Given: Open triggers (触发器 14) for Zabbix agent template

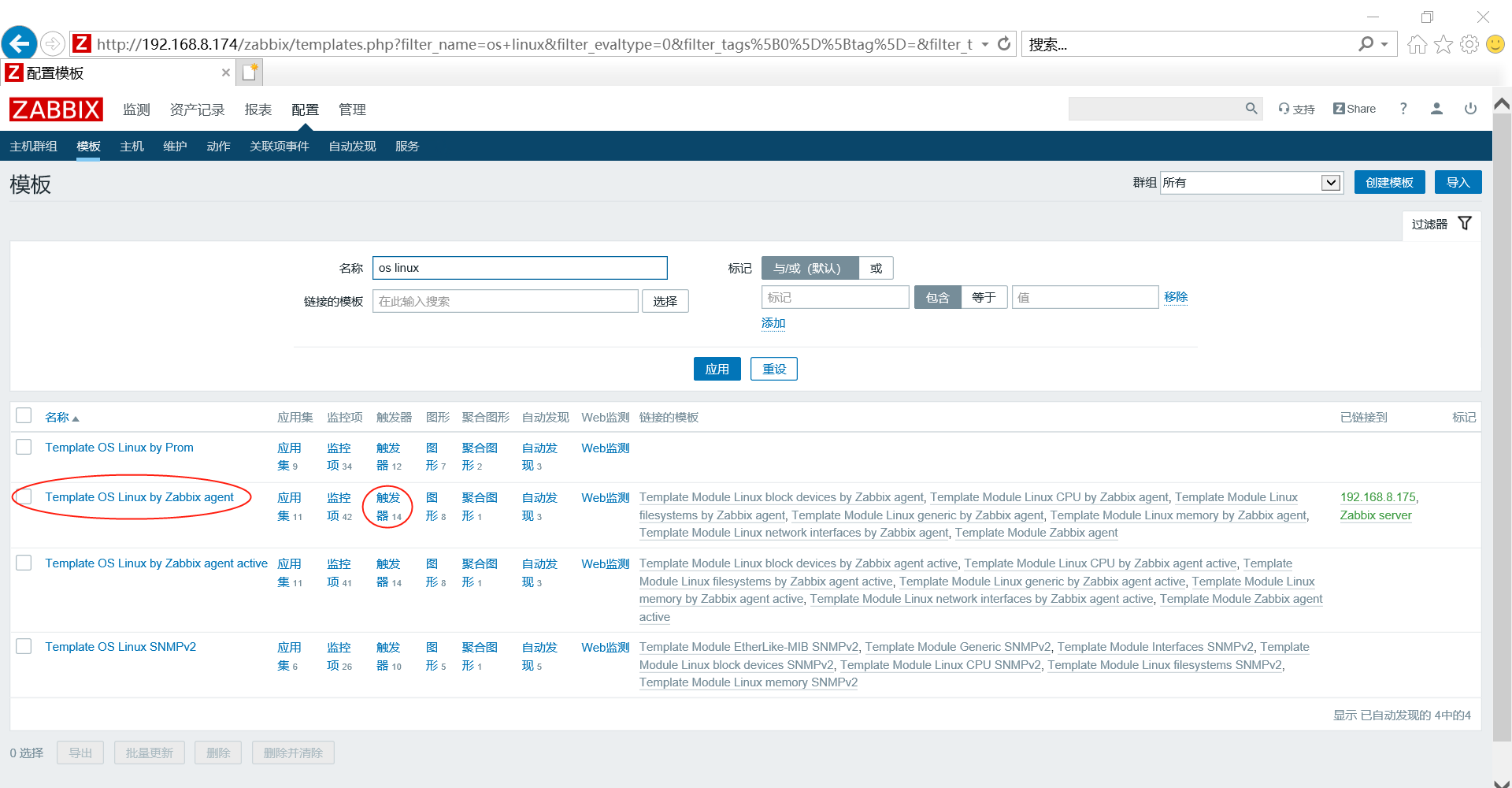Looking at the screenshot, I should click(x=389, y=507).
